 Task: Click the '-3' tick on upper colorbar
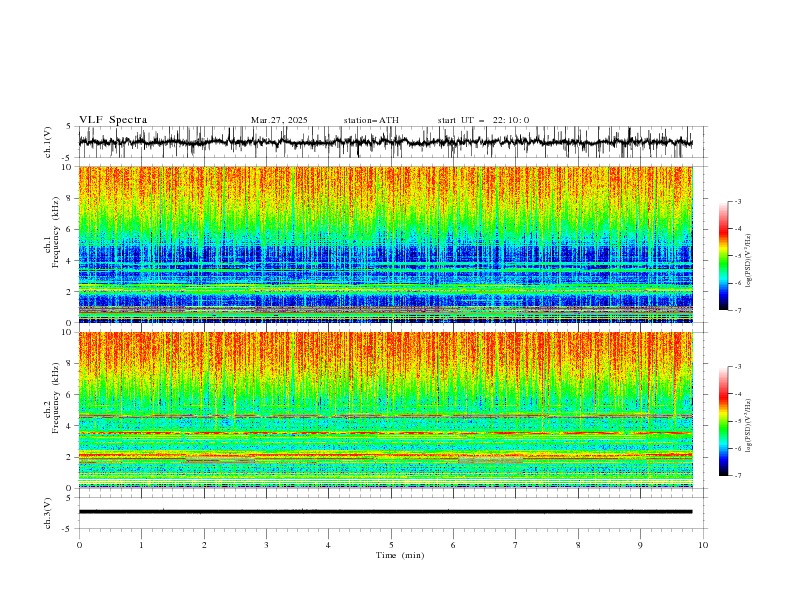(x=738, y=201)
